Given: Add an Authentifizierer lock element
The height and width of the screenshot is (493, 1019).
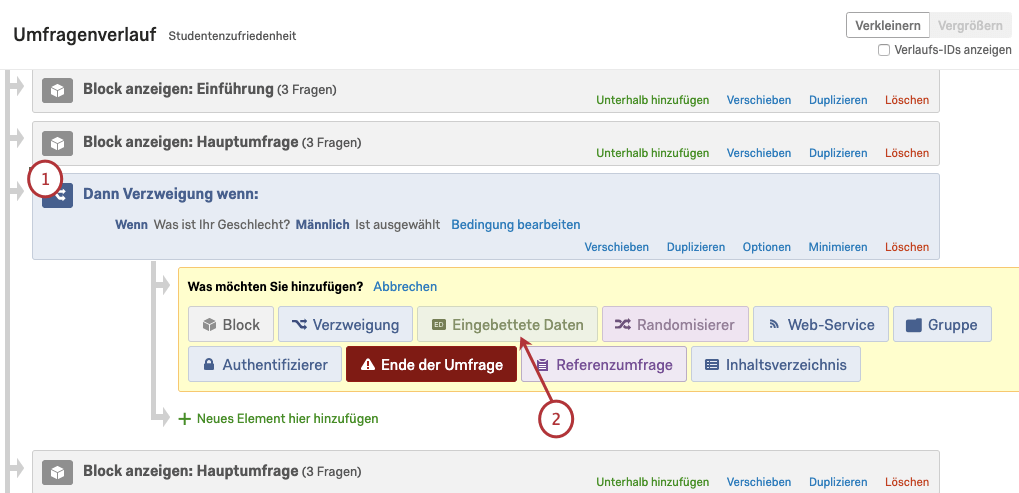Looking at the screenshot, I should [x=264, y=364].
